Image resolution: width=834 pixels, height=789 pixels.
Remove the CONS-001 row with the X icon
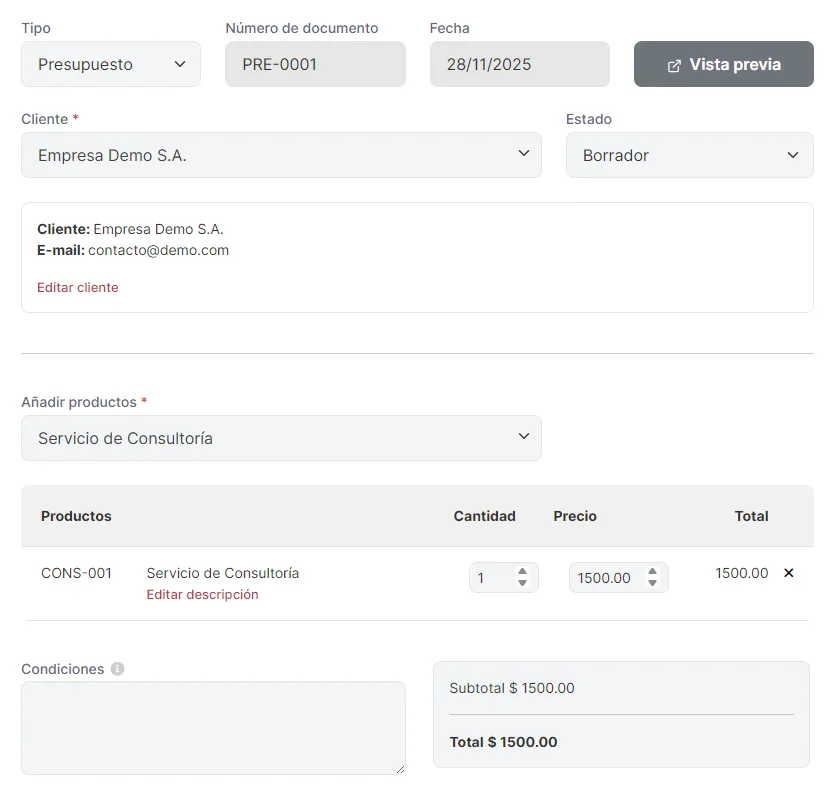[788, 573]
